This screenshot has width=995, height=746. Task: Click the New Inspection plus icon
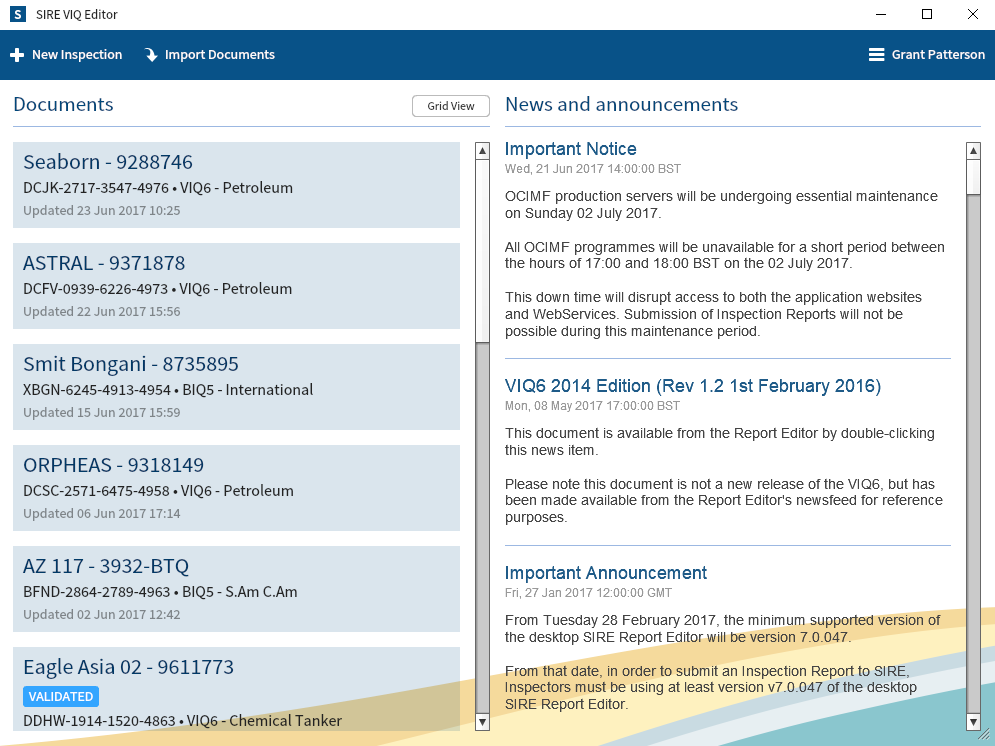(17, 55)
